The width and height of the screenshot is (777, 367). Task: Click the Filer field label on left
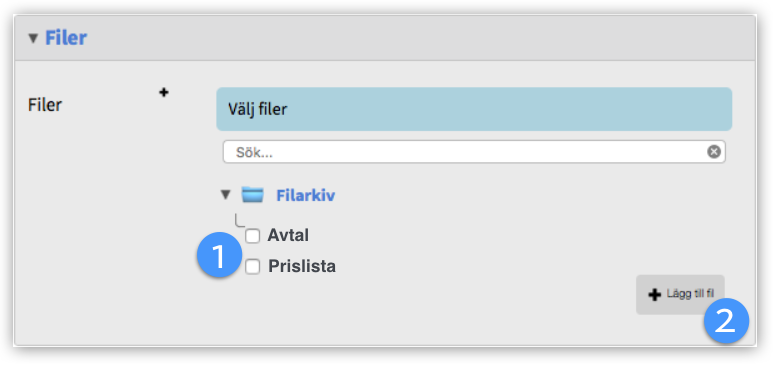(45, 105)
